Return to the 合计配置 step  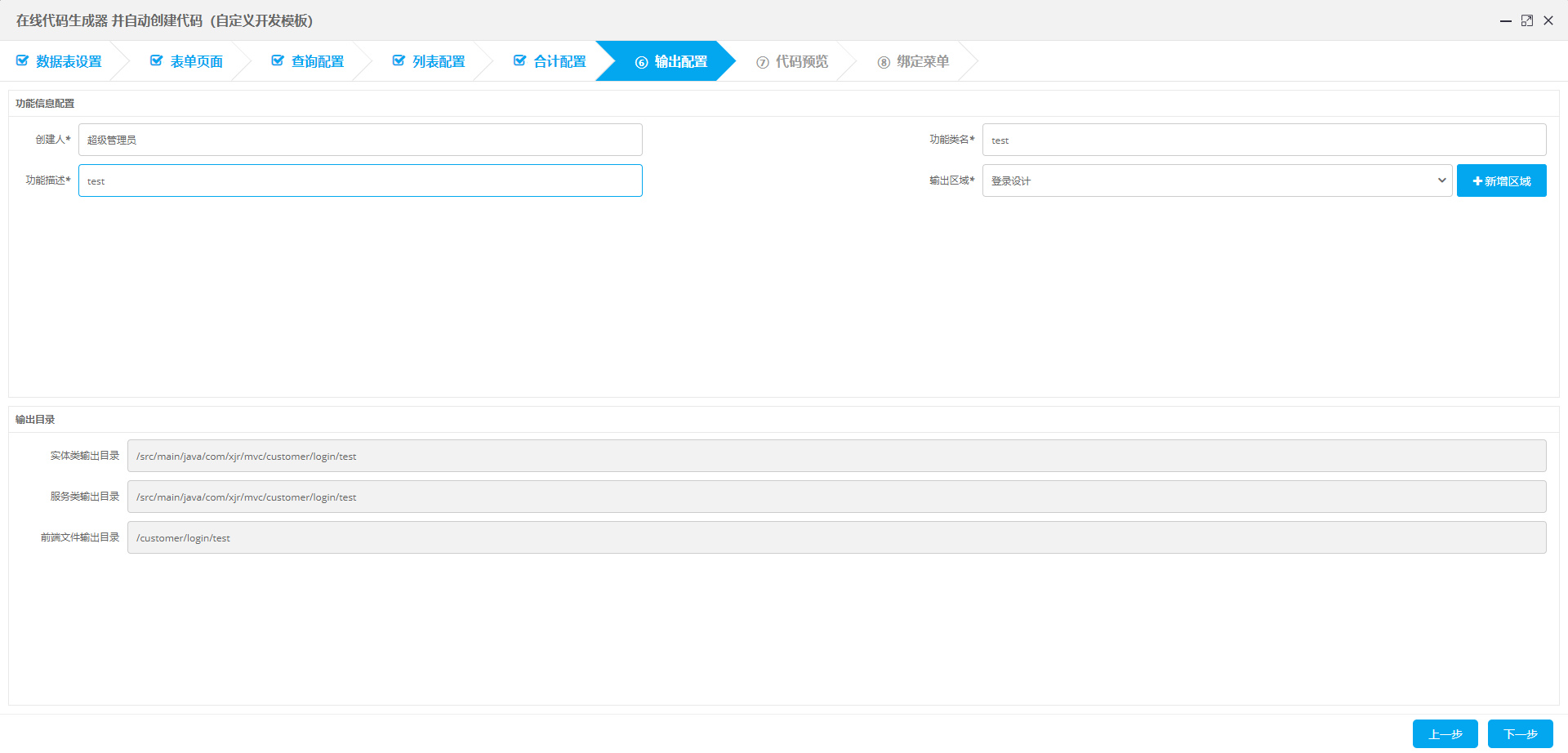(550, 61)
